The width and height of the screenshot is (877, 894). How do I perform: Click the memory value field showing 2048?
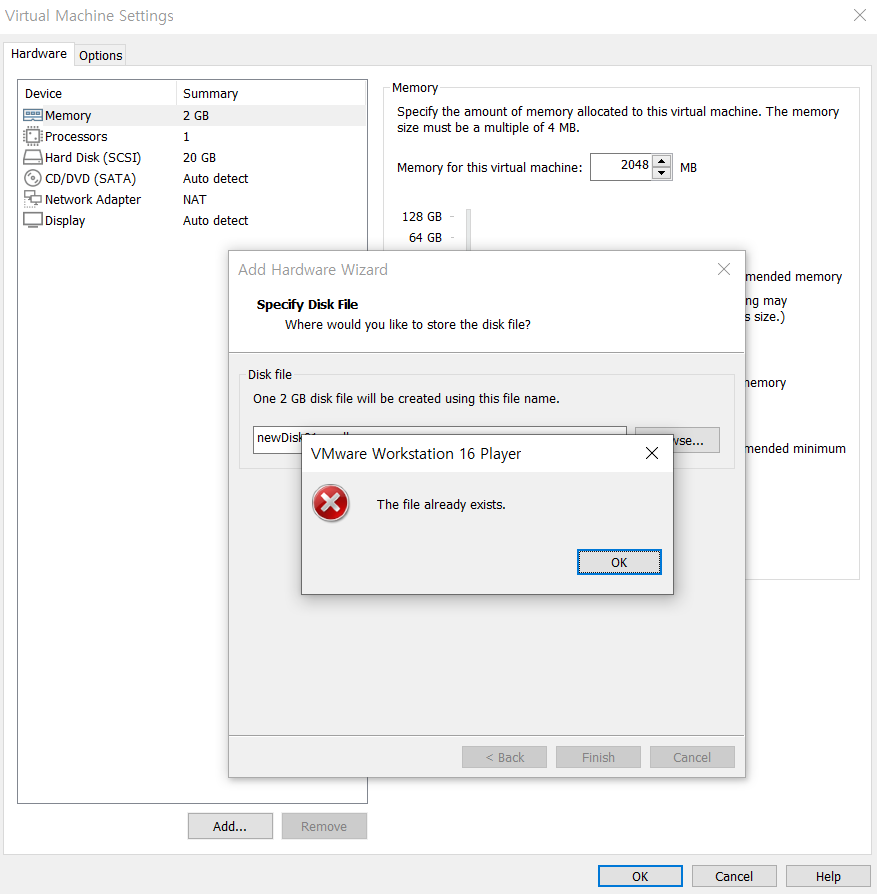point(621,167)
